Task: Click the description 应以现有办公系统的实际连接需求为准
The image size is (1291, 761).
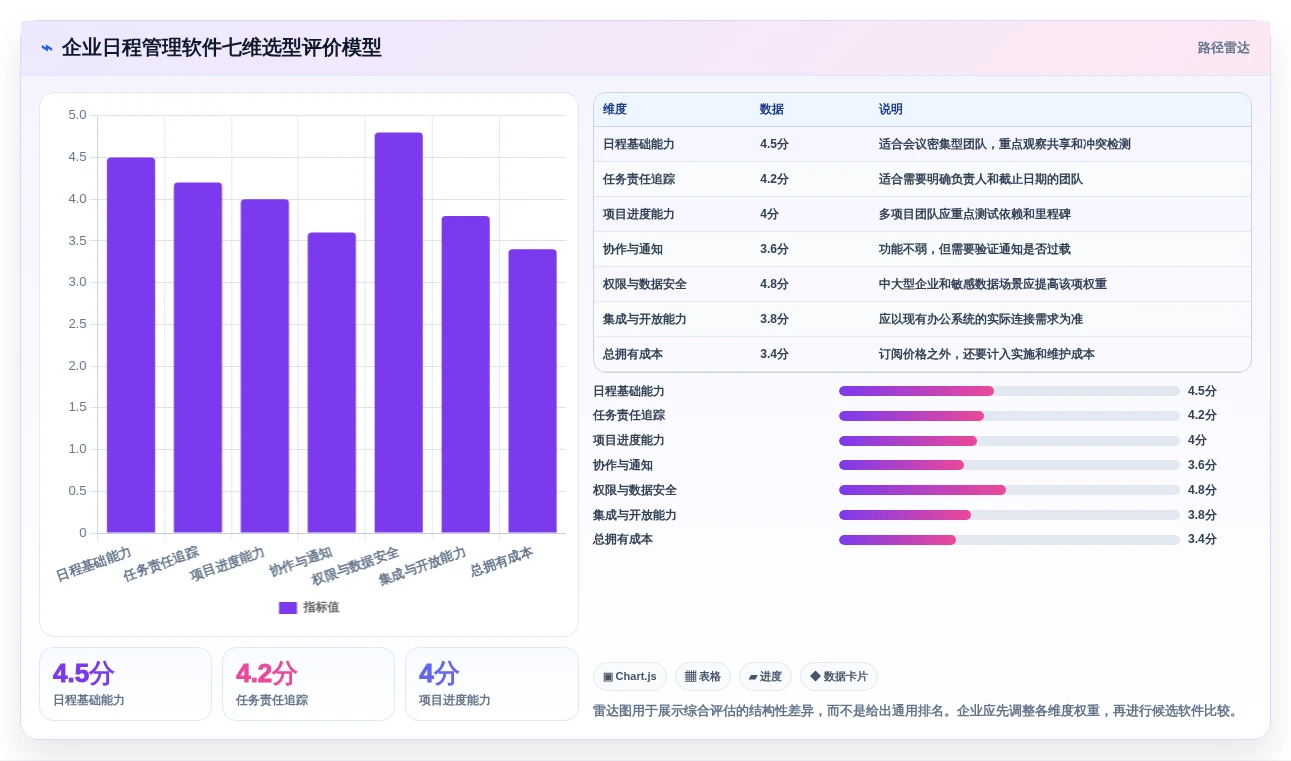Action: pos(981,319)
